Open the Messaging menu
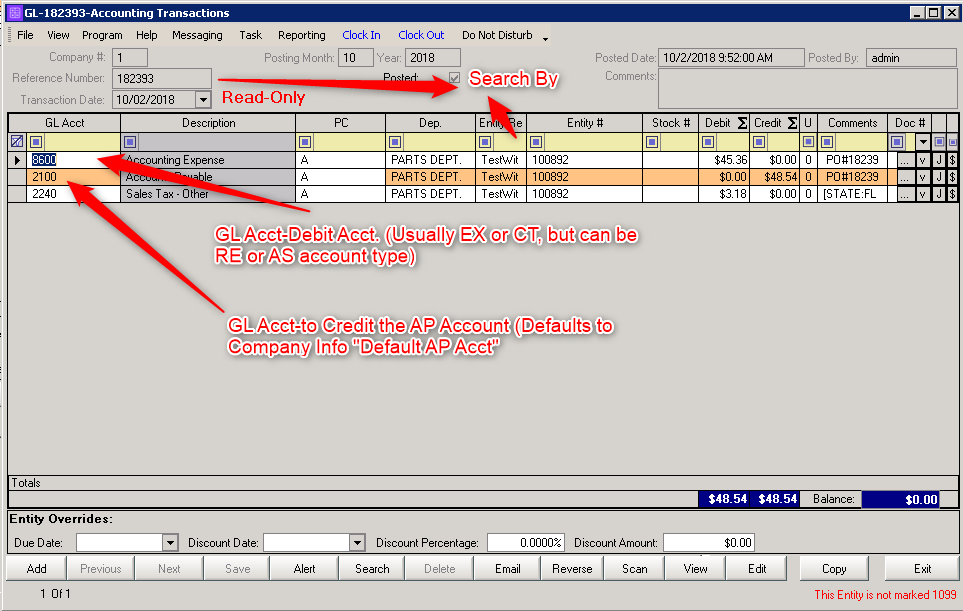 click(x=197, y=35)
